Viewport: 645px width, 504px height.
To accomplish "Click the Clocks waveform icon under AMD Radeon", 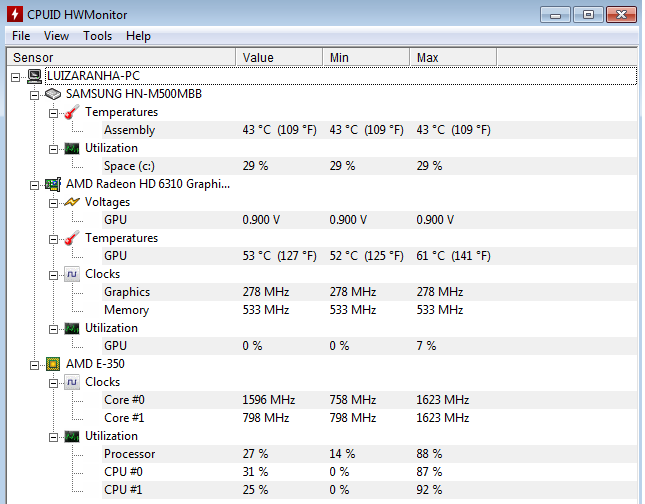I will point(72,274).
